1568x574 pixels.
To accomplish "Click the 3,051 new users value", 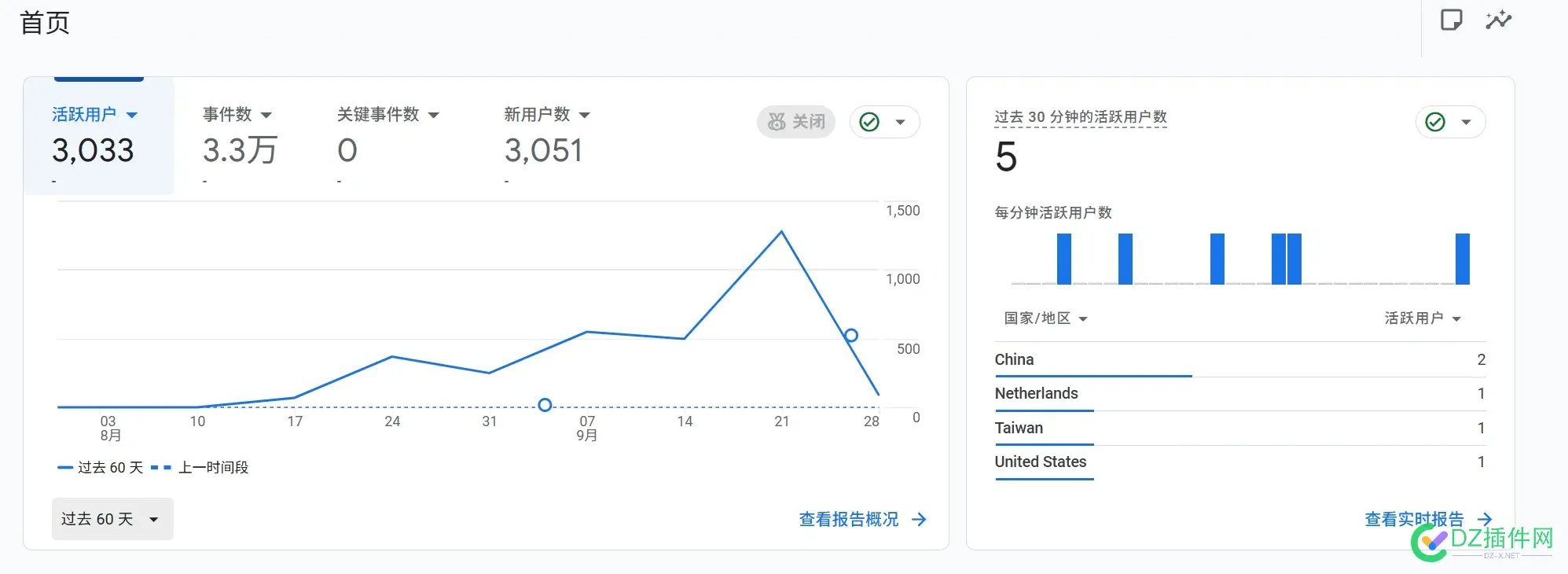I will click(544, 150).
